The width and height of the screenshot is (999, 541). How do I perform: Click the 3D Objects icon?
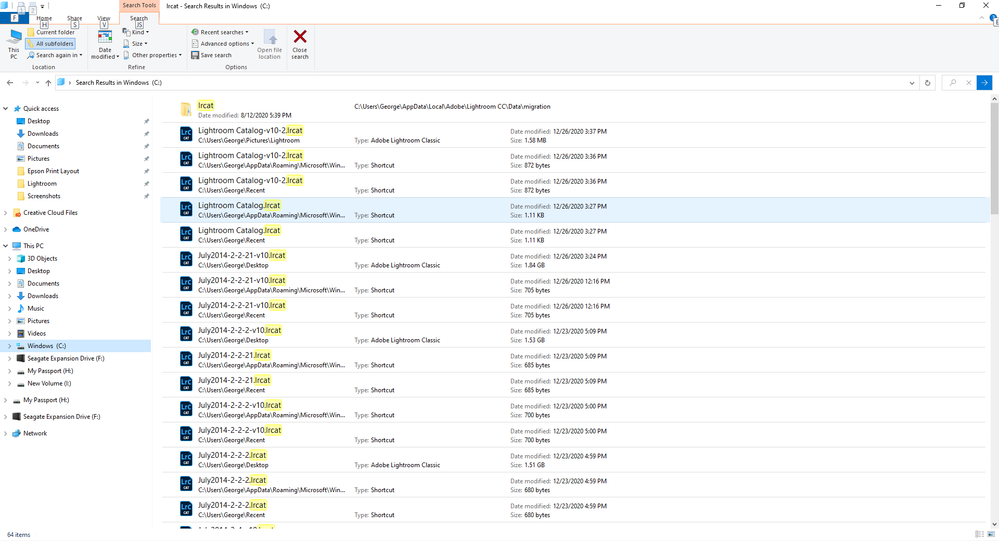click(20, 259)
